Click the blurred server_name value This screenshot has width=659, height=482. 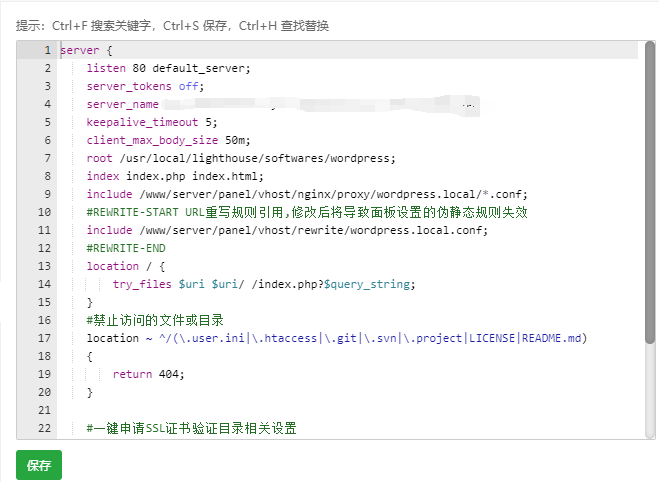pyautogui.click(x=320, y=104)
